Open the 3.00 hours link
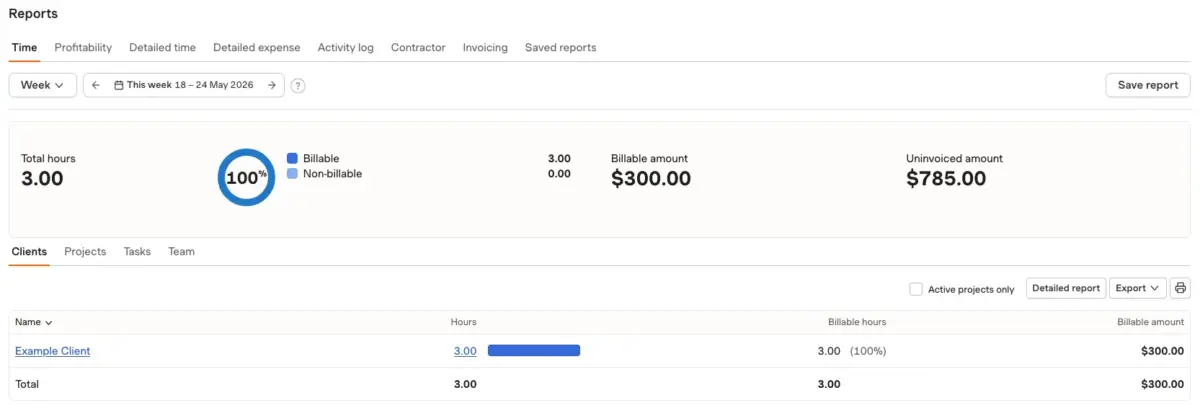 click(465, 351)
